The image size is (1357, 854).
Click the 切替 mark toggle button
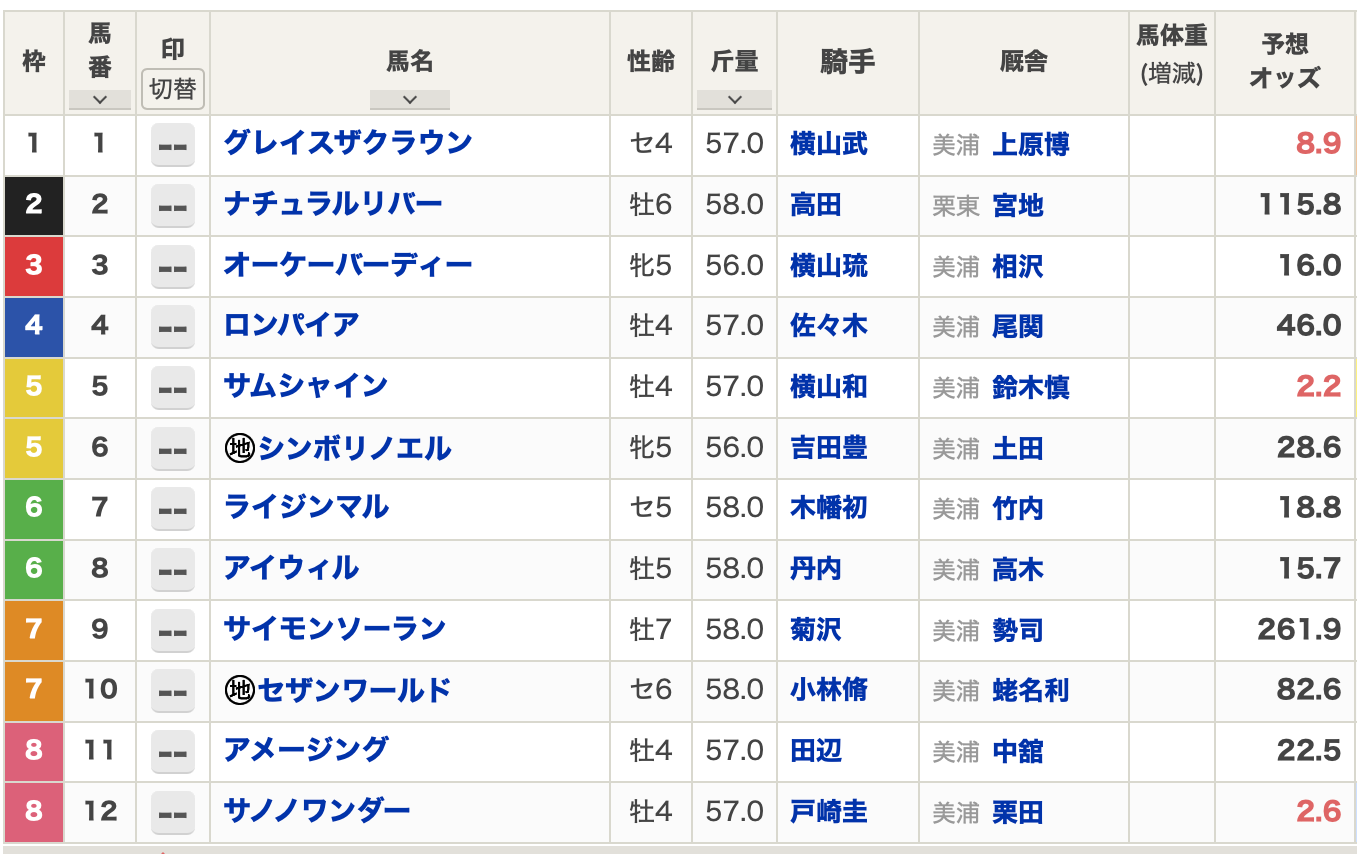[173, 89]
